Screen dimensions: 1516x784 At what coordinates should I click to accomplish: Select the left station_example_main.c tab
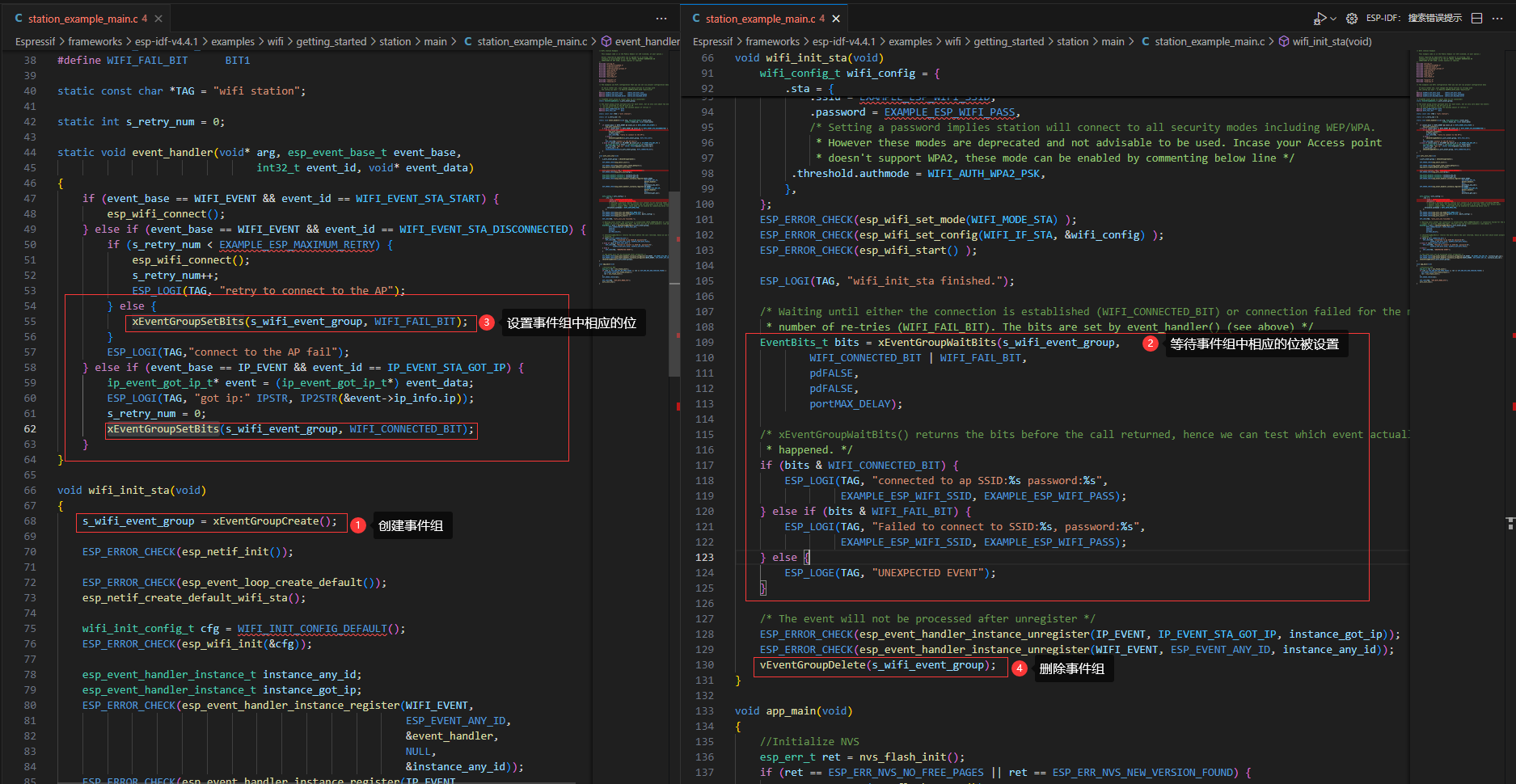87,19
